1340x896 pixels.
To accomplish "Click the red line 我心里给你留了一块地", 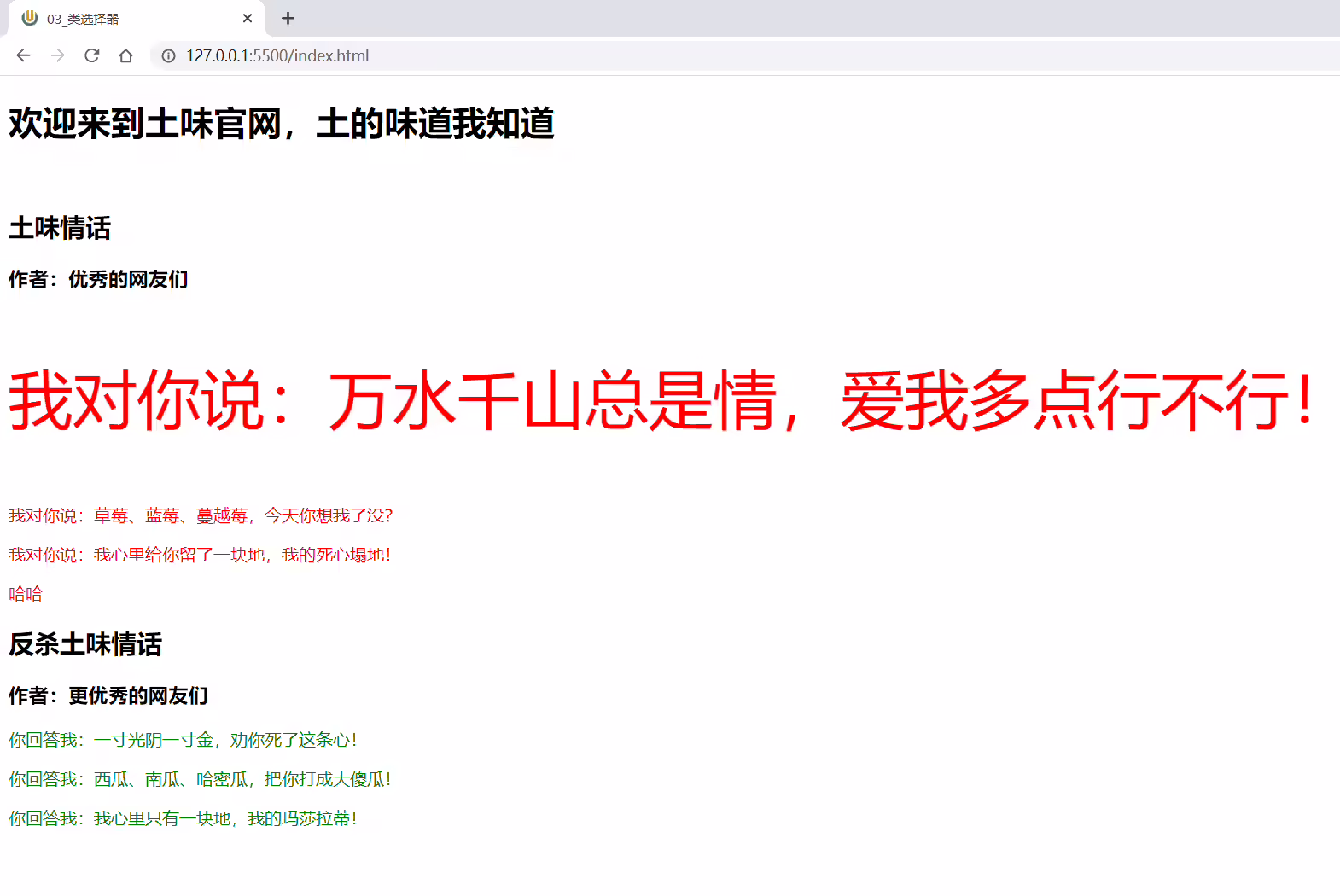I will (200, 555).
